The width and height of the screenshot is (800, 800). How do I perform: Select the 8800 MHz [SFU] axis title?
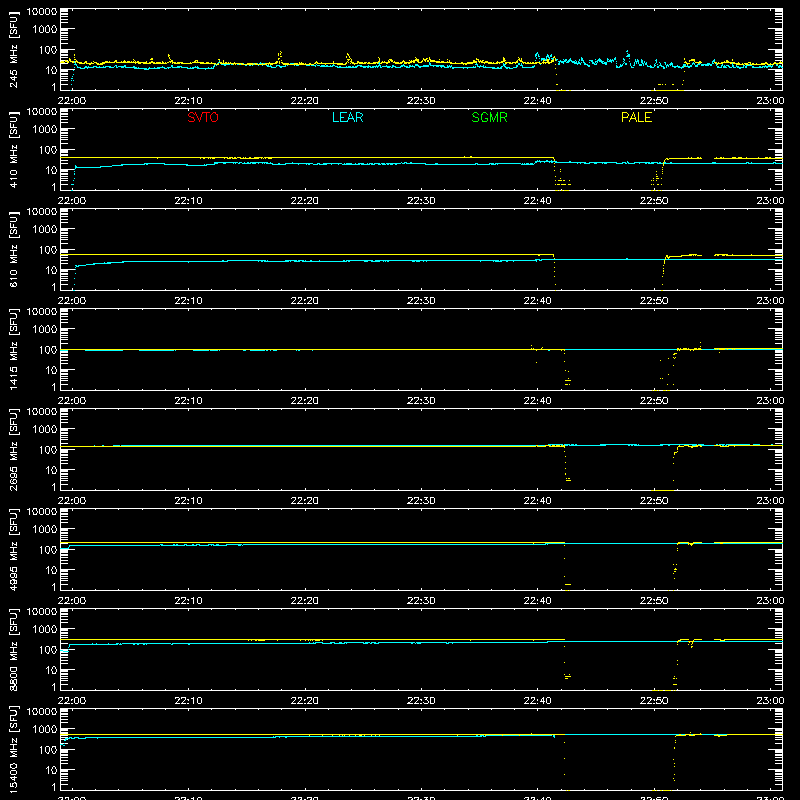13,649
